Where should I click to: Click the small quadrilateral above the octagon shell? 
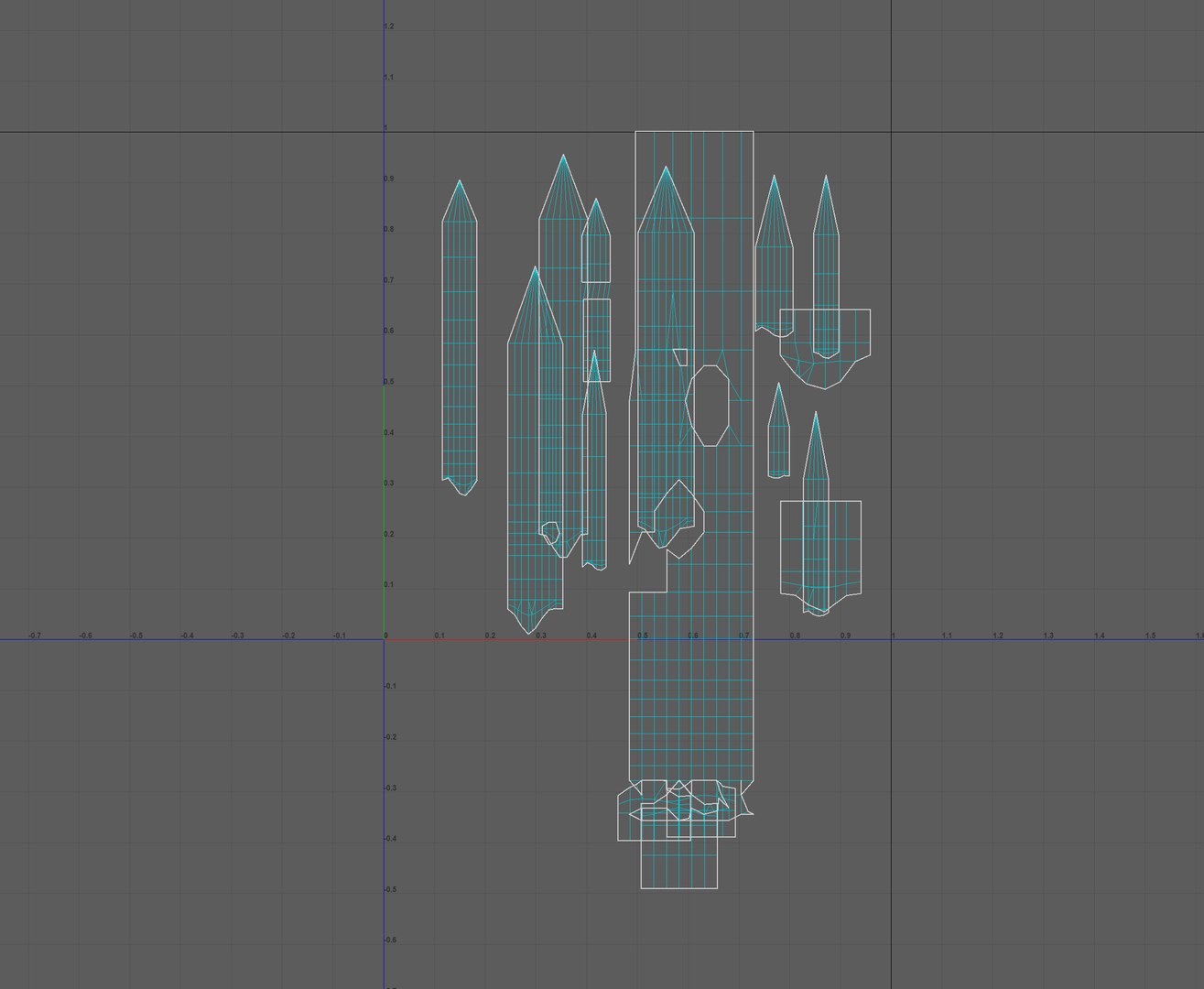click(x=680, y=357)
